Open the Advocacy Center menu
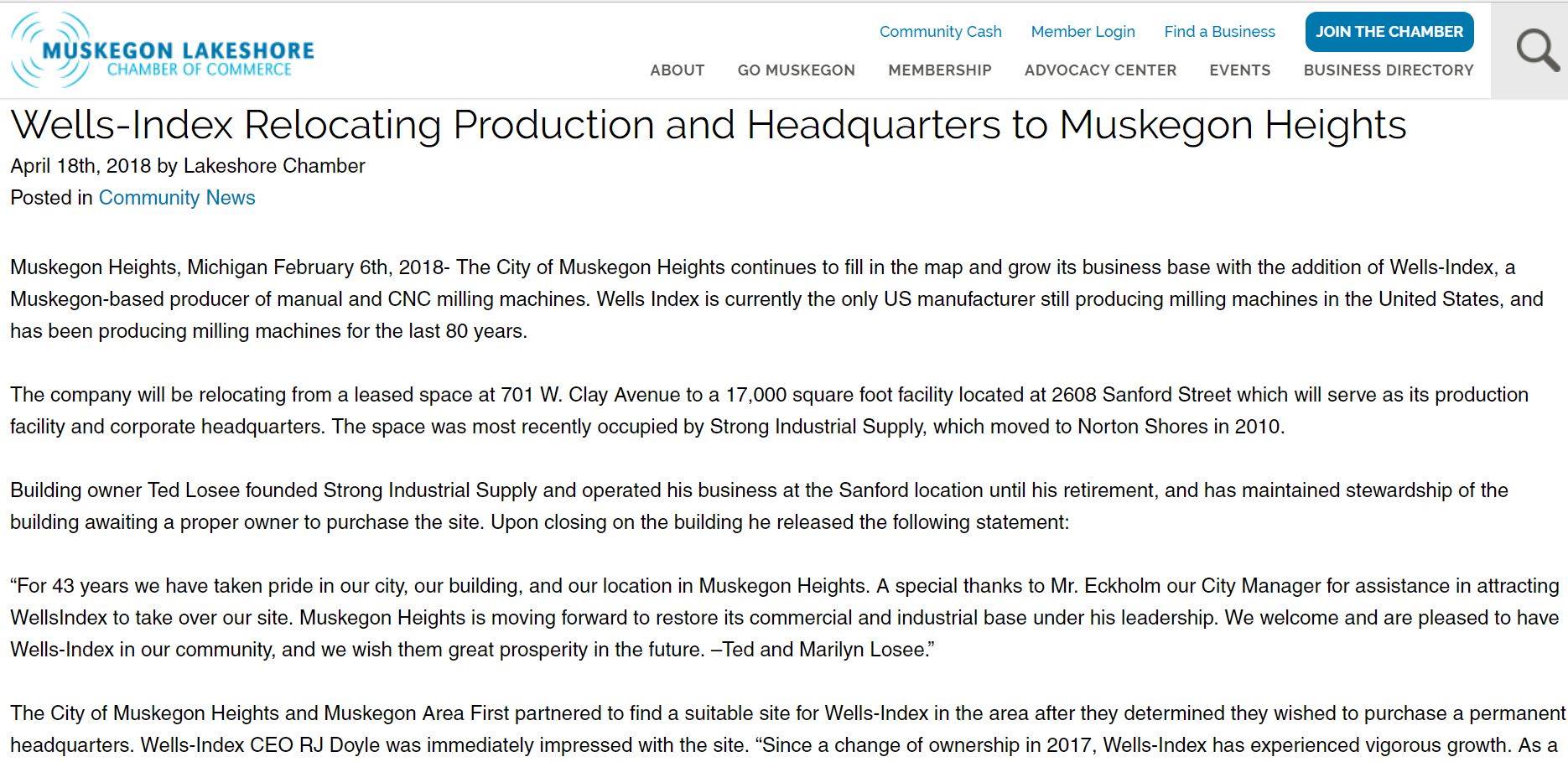Screen dimensions: 1568x762 click(1100, 70)
